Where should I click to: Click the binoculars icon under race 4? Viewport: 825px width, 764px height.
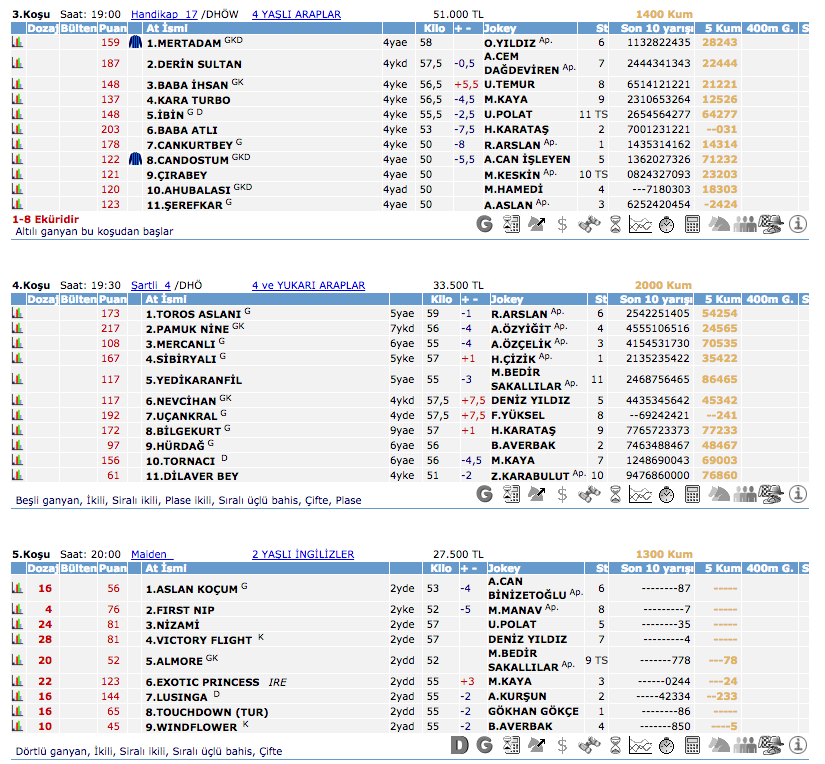tap(588, 494)
